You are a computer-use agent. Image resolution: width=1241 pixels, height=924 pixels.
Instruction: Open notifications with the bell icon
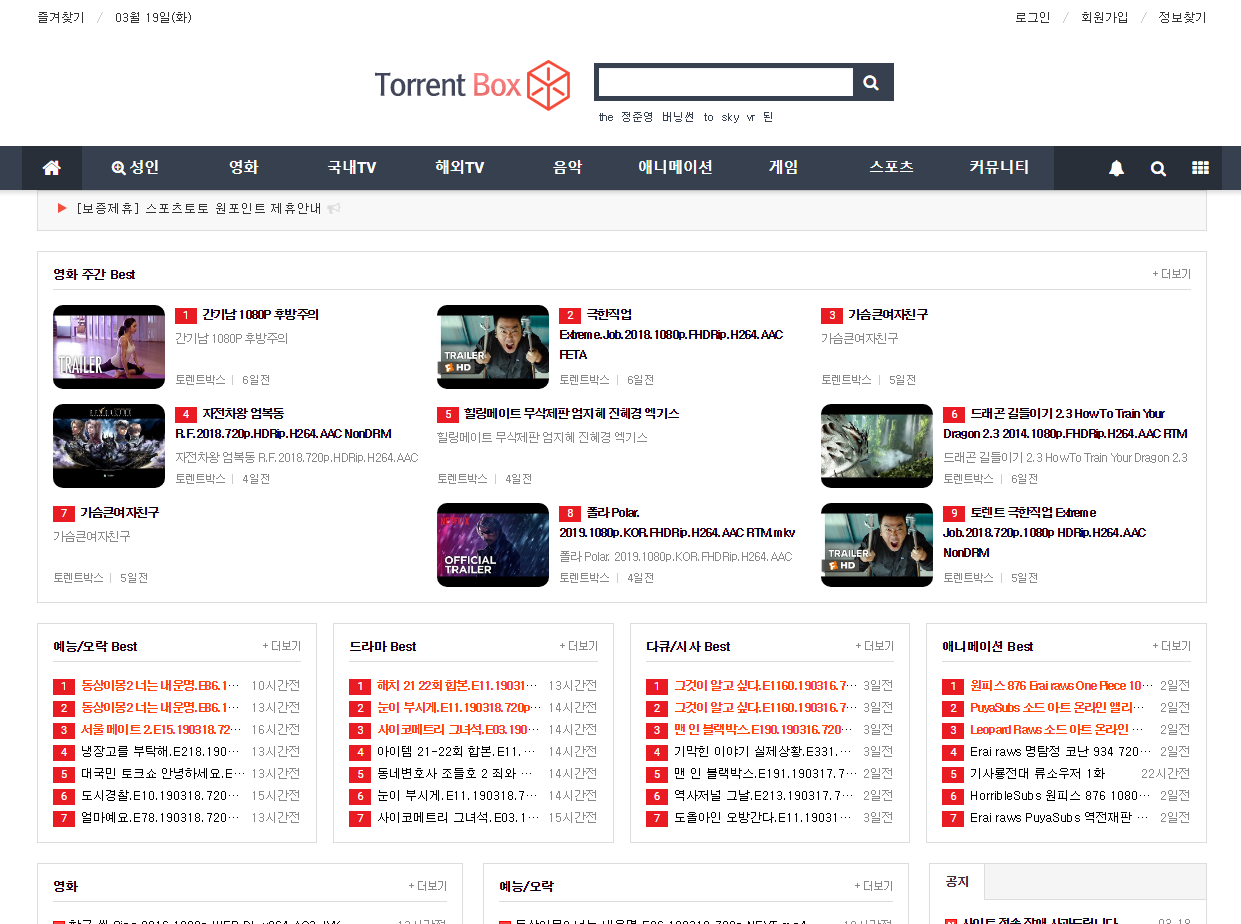coord(1116,168)
